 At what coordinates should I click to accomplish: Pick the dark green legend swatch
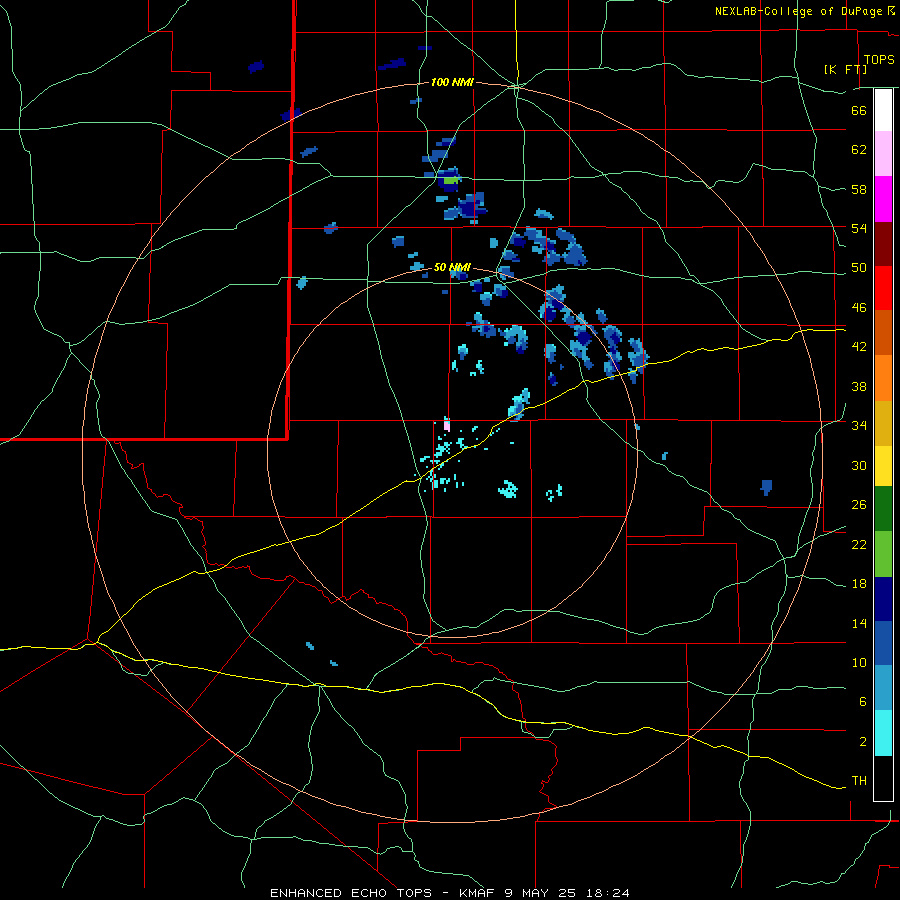pos(883,509)
